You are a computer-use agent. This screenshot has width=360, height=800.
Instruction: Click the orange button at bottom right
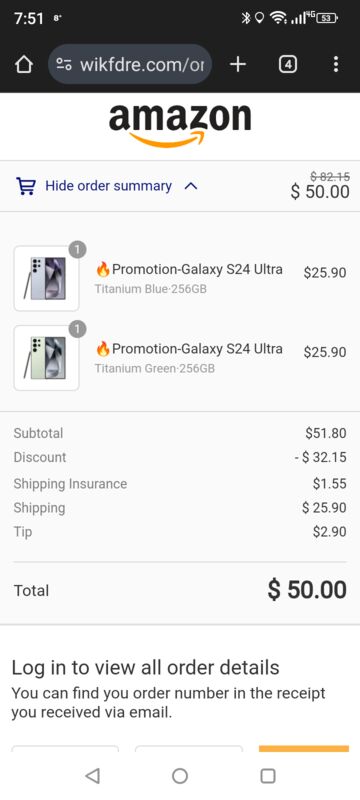click(304, 748)
